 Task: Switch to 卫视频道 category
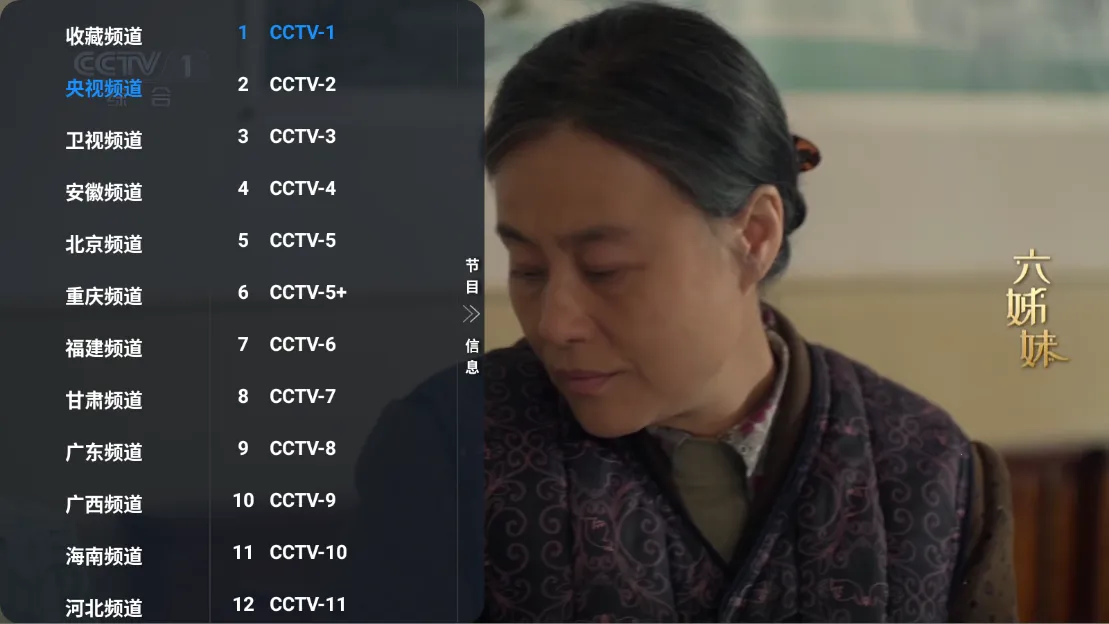[104, 140]
